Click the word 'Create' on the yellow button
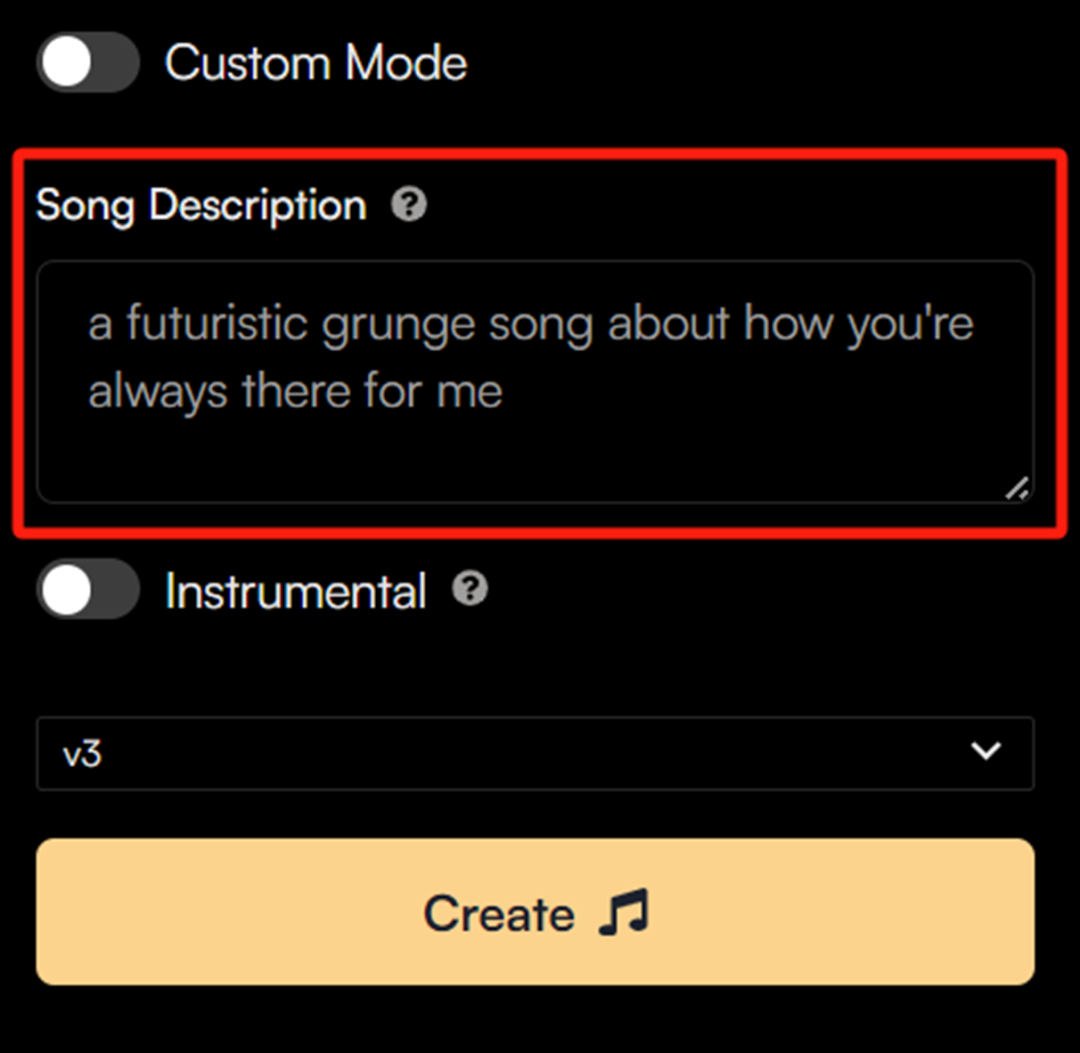Screen dimensions: 1080x1053 (499, 914)
